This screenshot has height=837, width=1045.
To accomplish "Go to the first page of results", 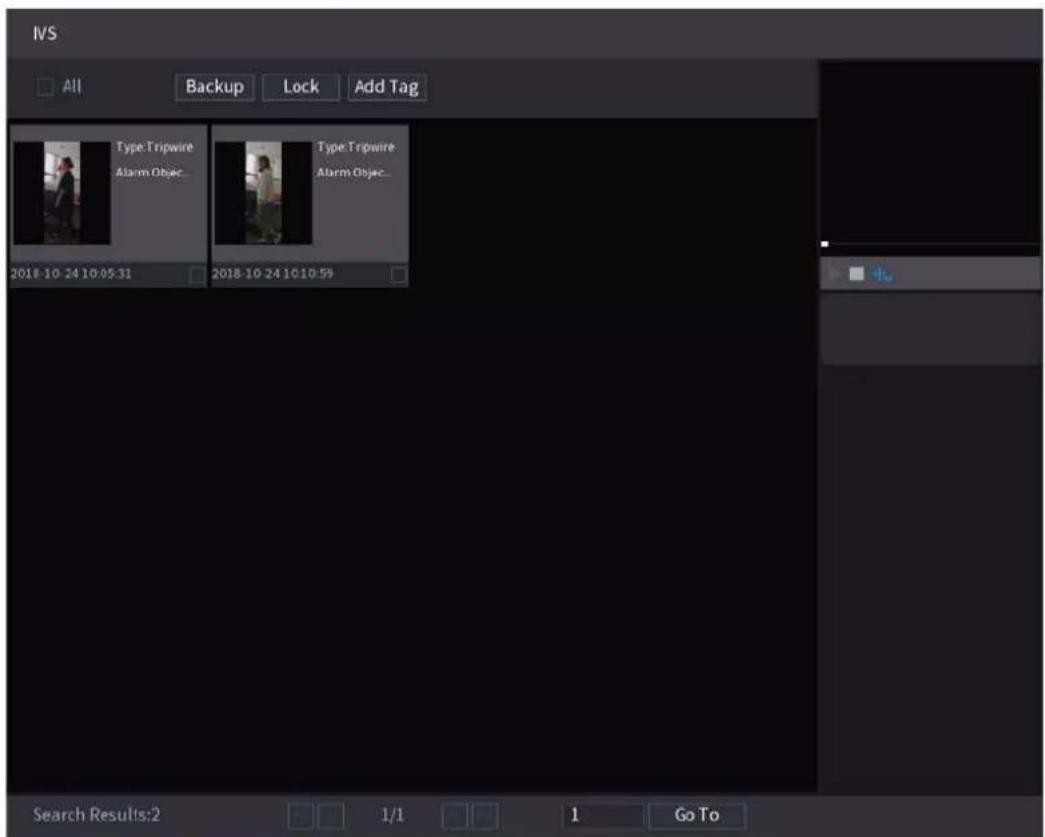I will click(301, 816).
